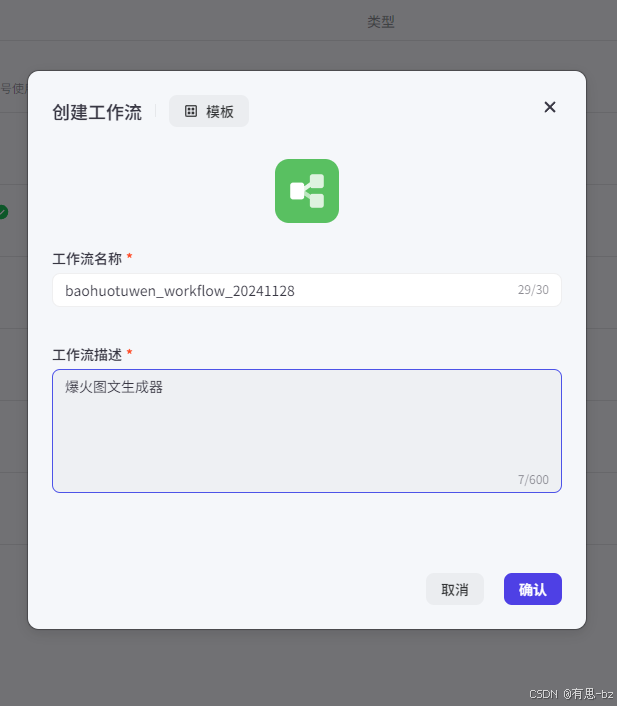
Task: Confirm creation with the 确认 button
Action: pos(533,589)
